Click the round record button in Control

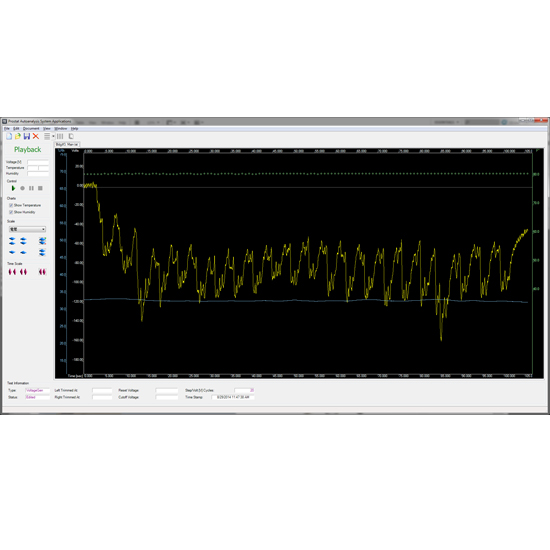22,188
